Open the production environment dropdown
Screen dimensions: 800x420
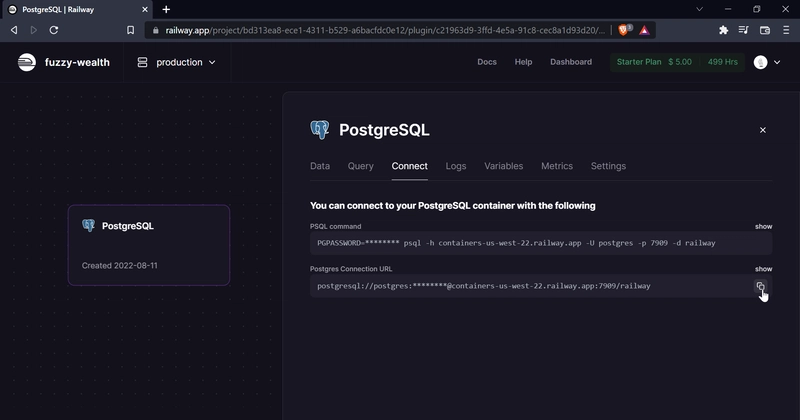177,62
